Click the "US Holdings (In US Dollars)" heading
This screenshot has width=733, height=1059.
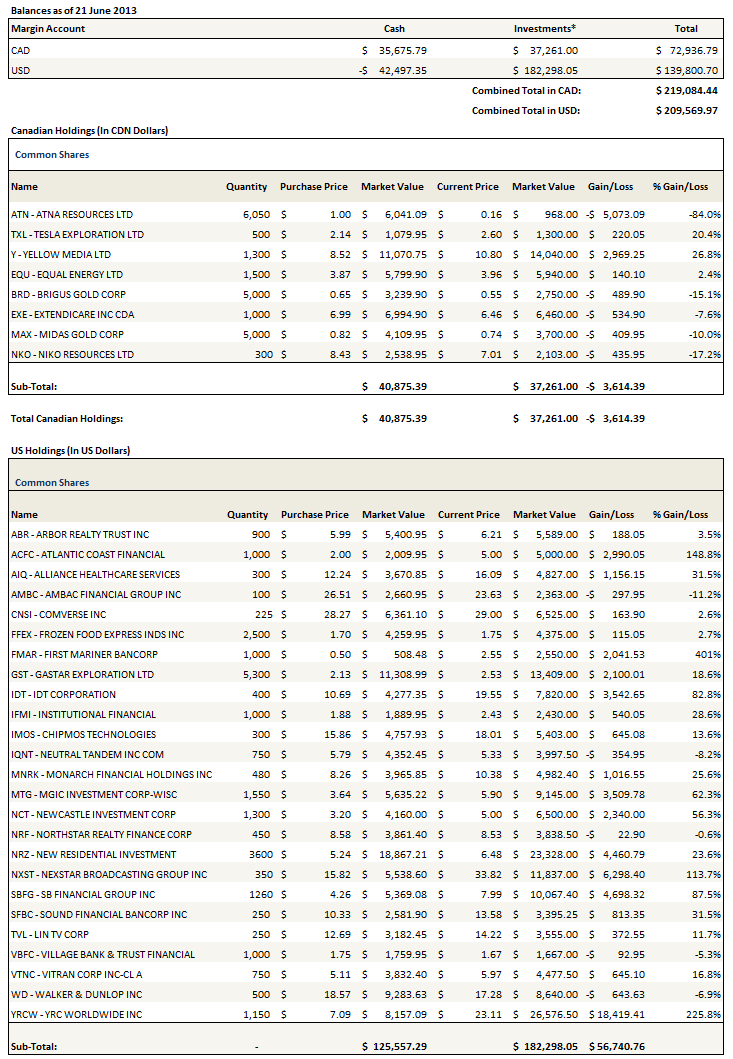[x=70, y=450]
